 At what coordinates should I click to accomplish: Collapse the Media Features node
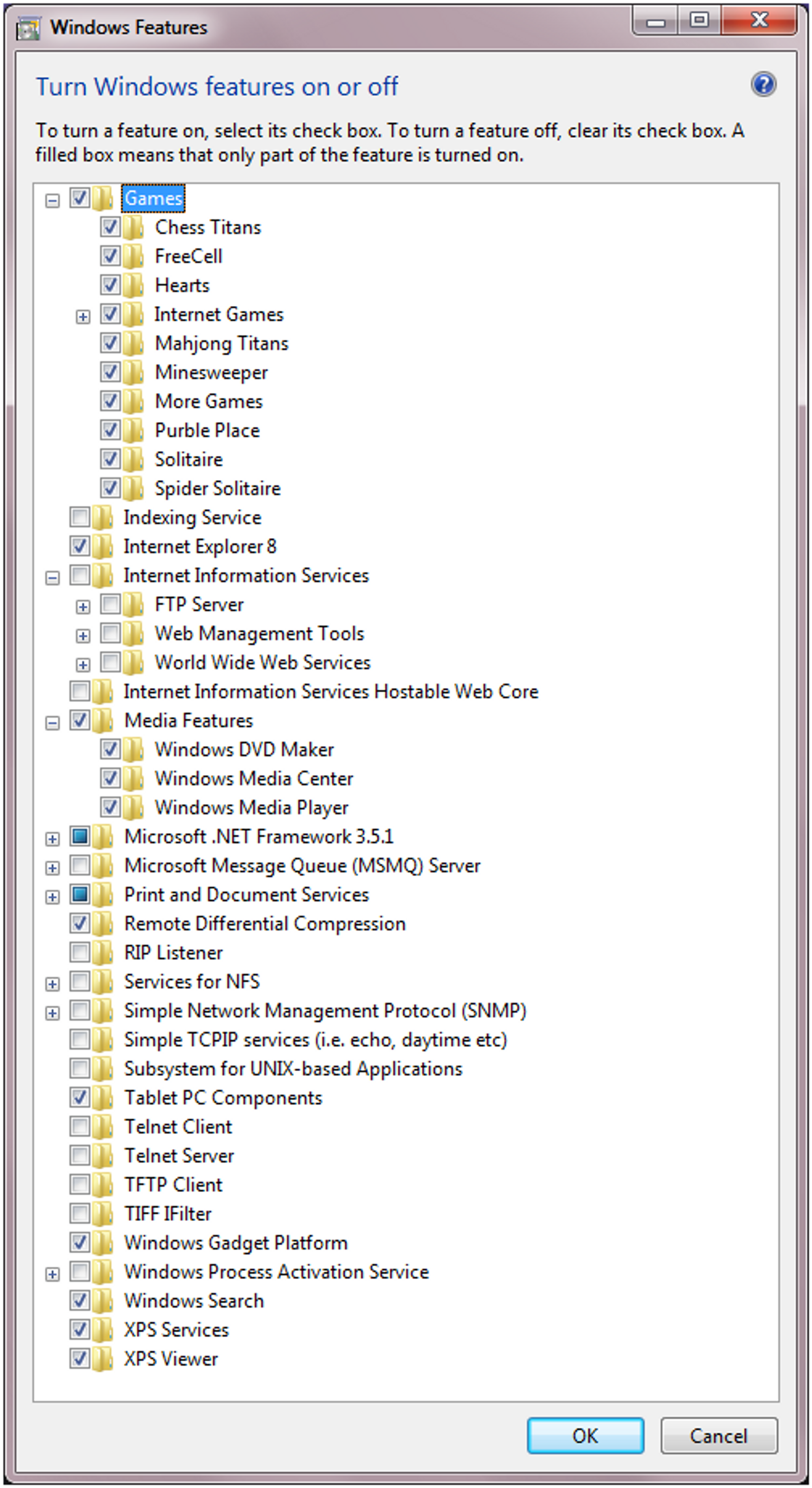coord(52,723)
